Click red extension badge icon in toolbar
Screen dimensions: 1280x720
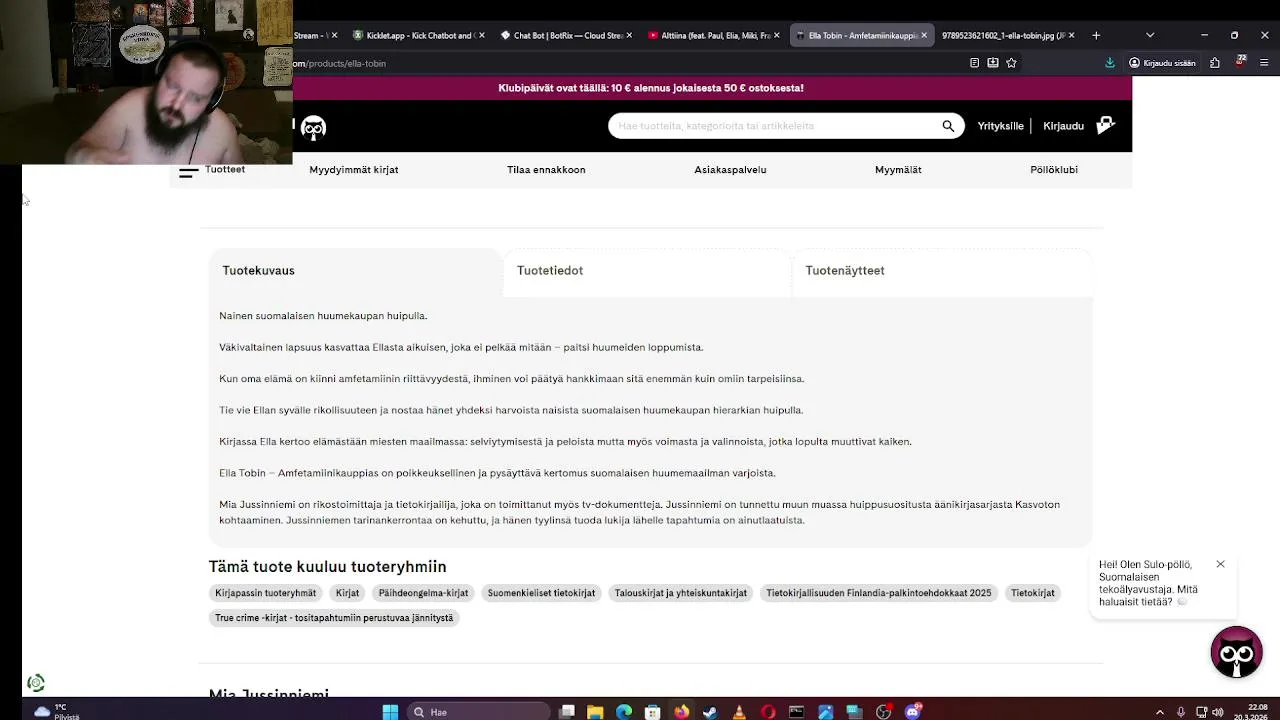coord(1240,62)
